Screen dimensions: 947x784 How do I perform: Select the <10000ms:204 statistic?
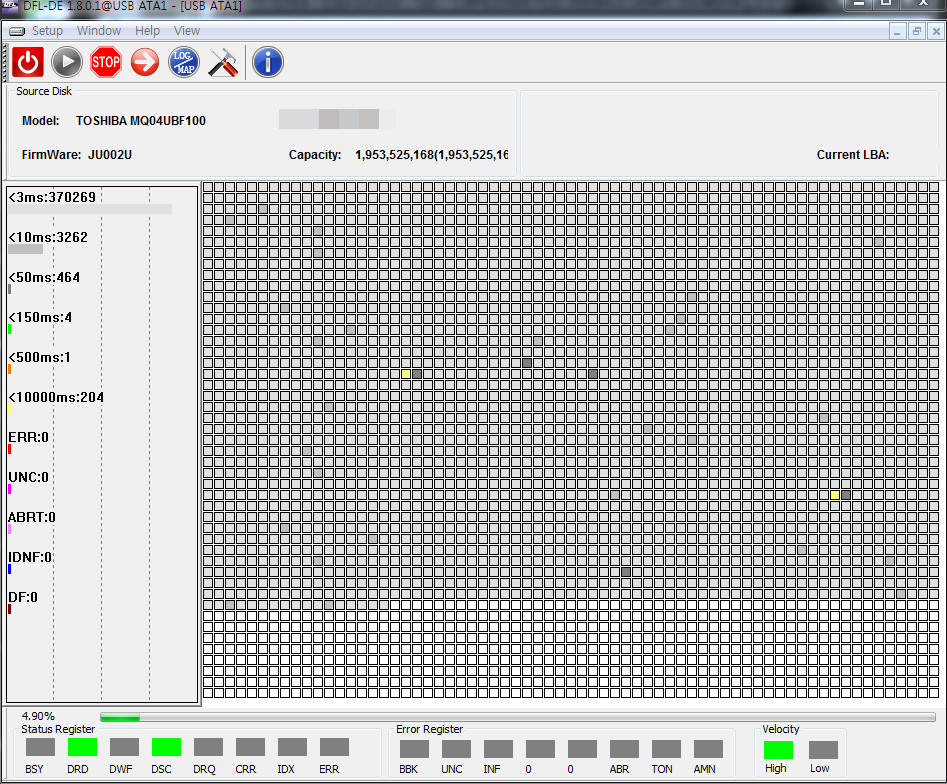tap(56, 397)
